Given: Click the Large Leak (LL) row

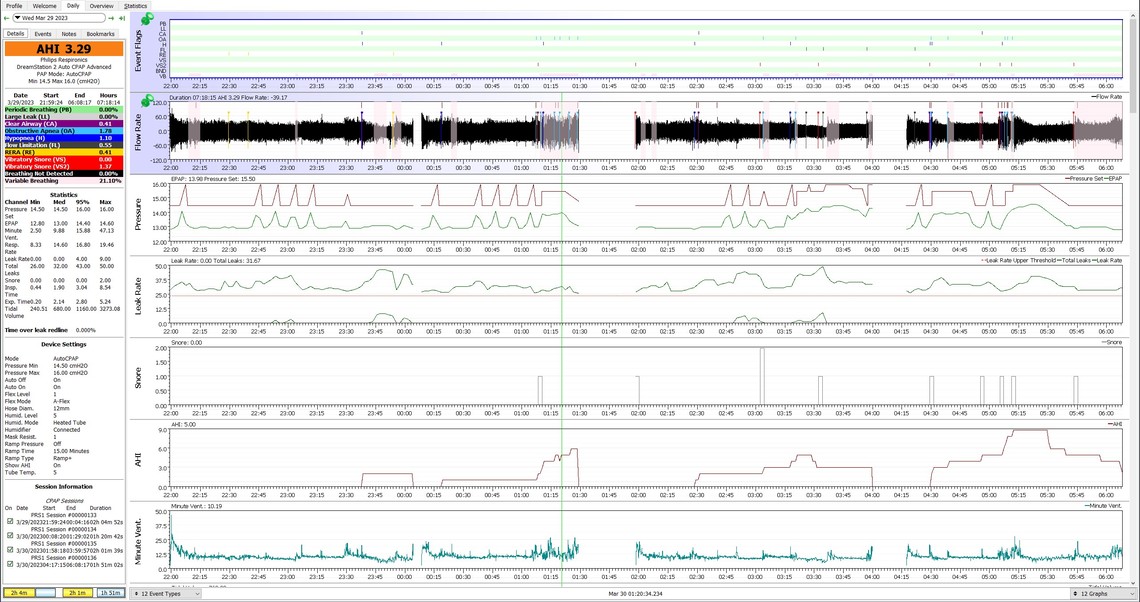Looking at the screenshot, I should pos(64,116).
